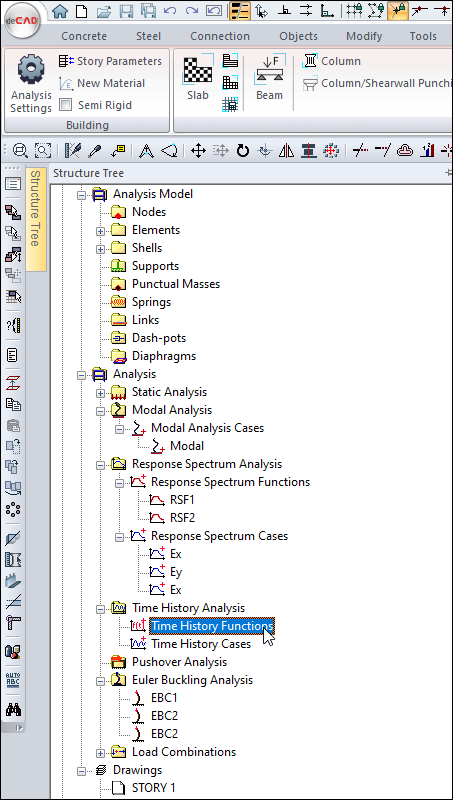Open Analysis Settings gear
The height and width of the screenshot is (800, 453).
coord(31,85)
